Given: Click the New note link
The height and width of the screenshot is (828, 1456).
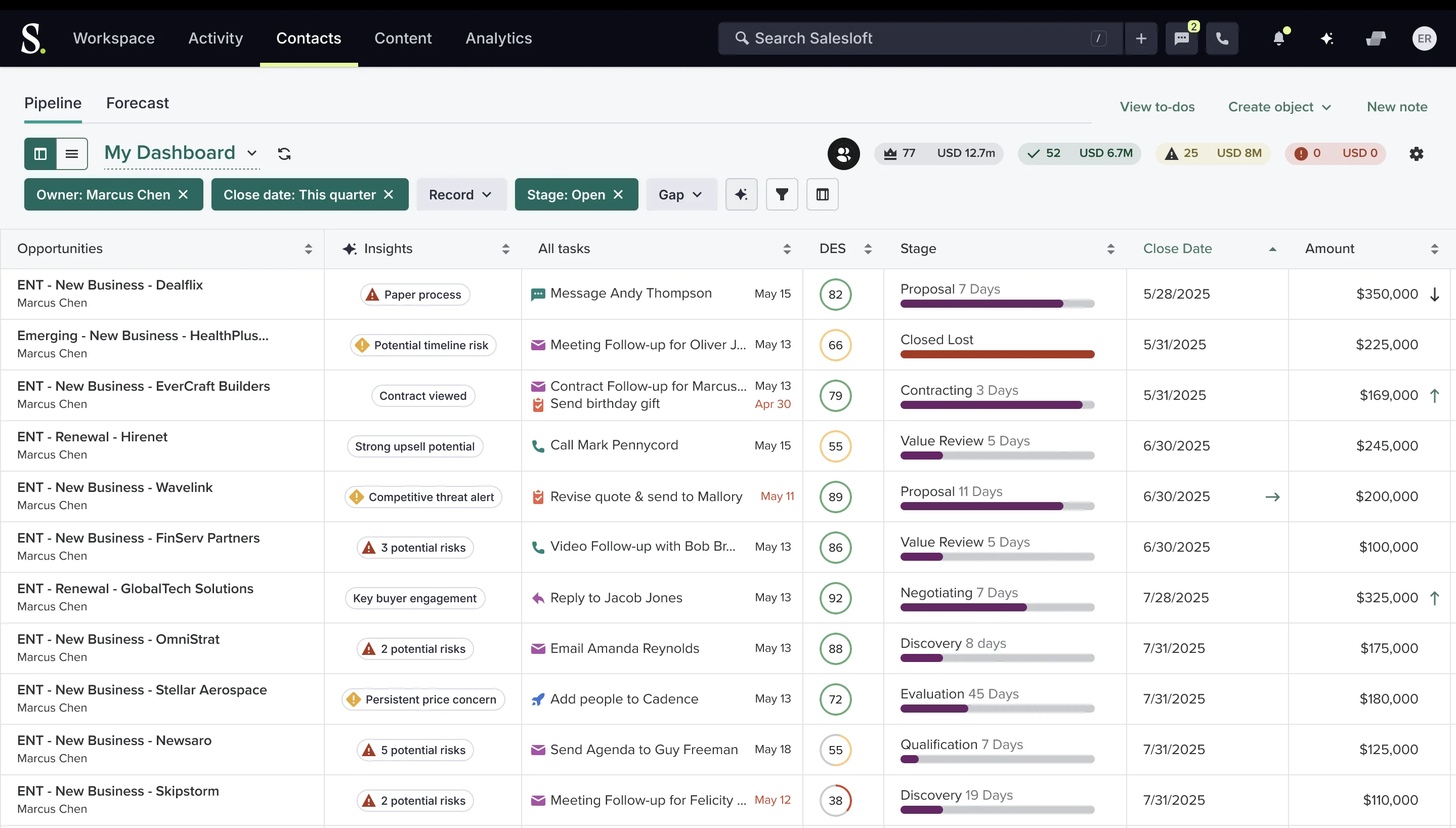Looking at the screenshot, I should (x=1397, y=107).
